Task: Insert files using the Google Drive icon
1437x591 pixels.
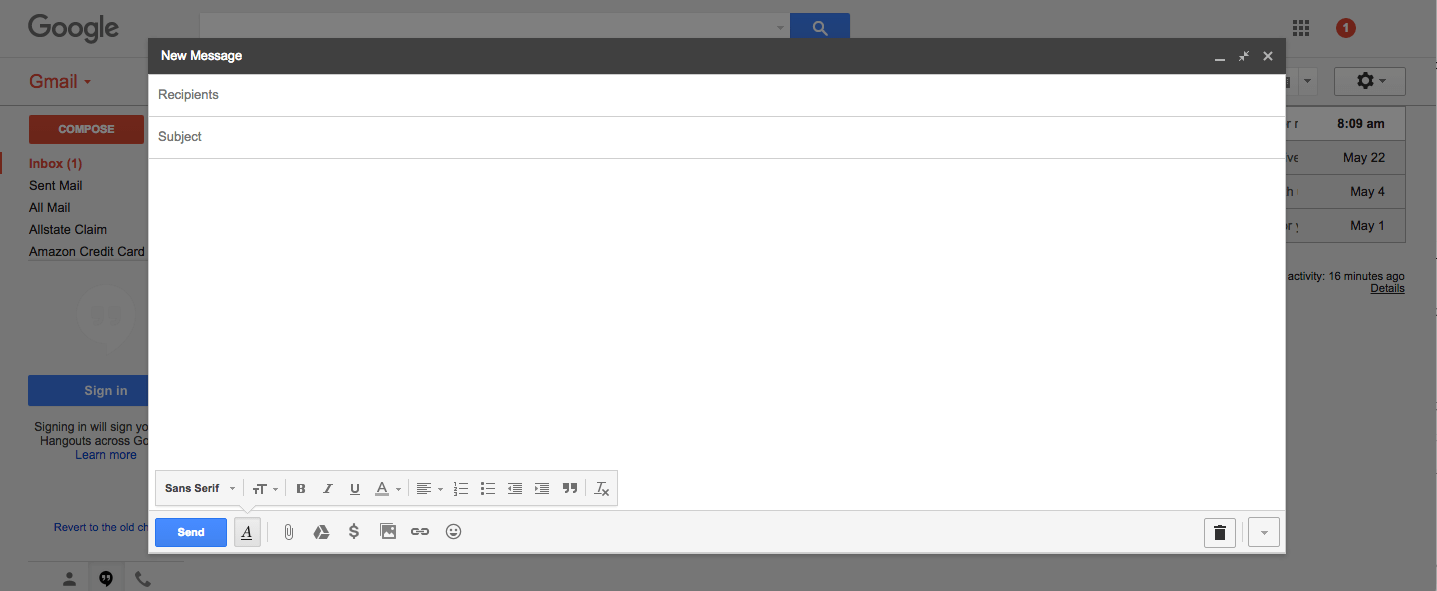Action: pyautogui.click(x=321, y=532)
